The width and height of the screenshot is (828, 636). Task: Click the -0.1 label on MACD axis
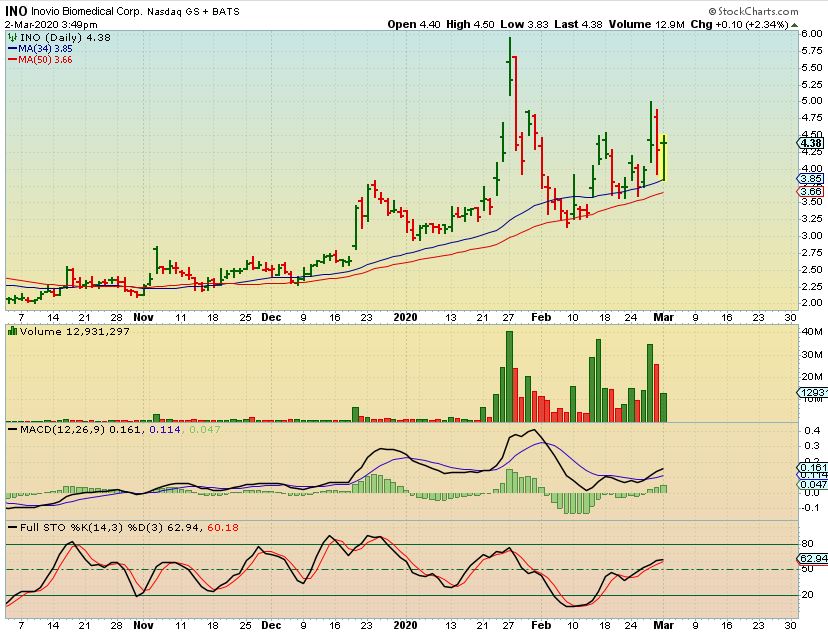[810, 508]
